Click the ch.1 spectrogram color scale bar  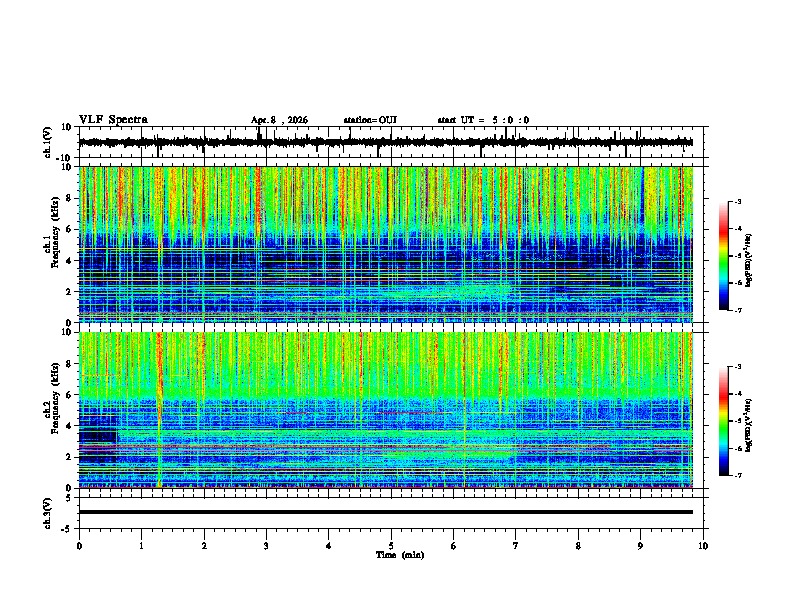tap(723, 256)
